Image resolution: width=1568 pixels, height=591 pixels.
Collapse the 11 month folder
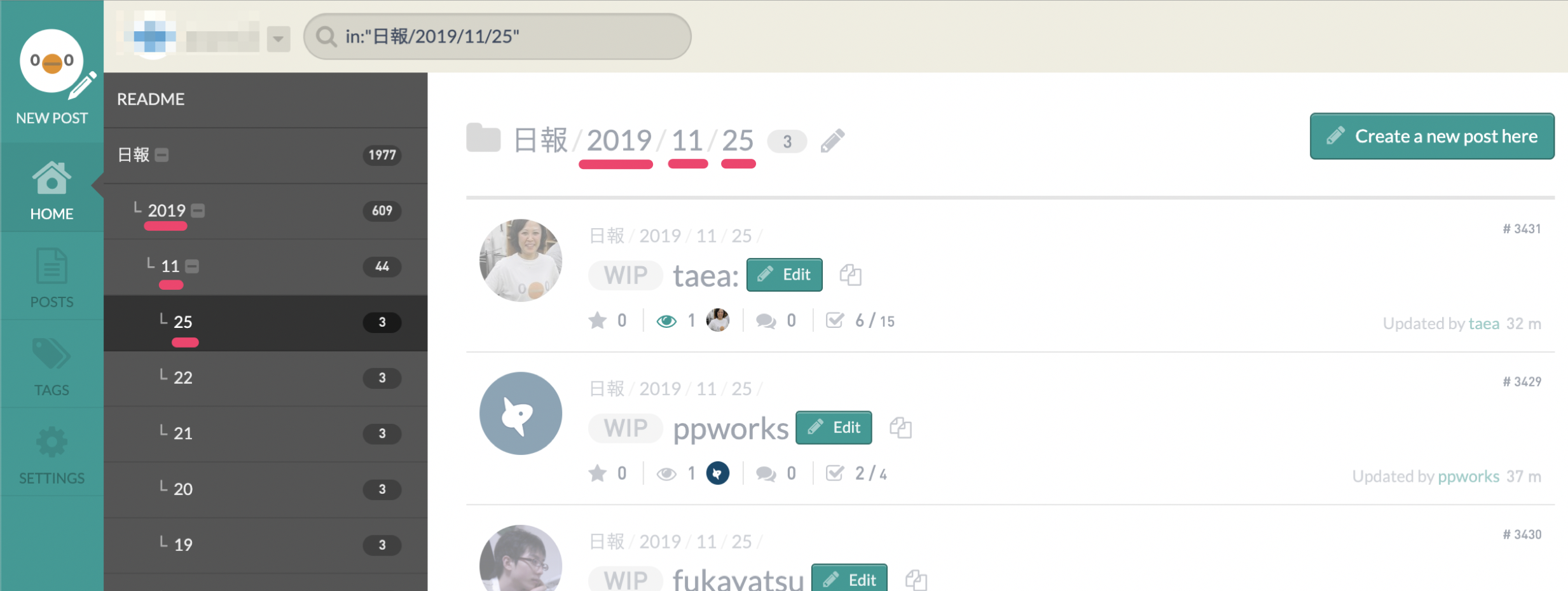(x=192, y=266)
